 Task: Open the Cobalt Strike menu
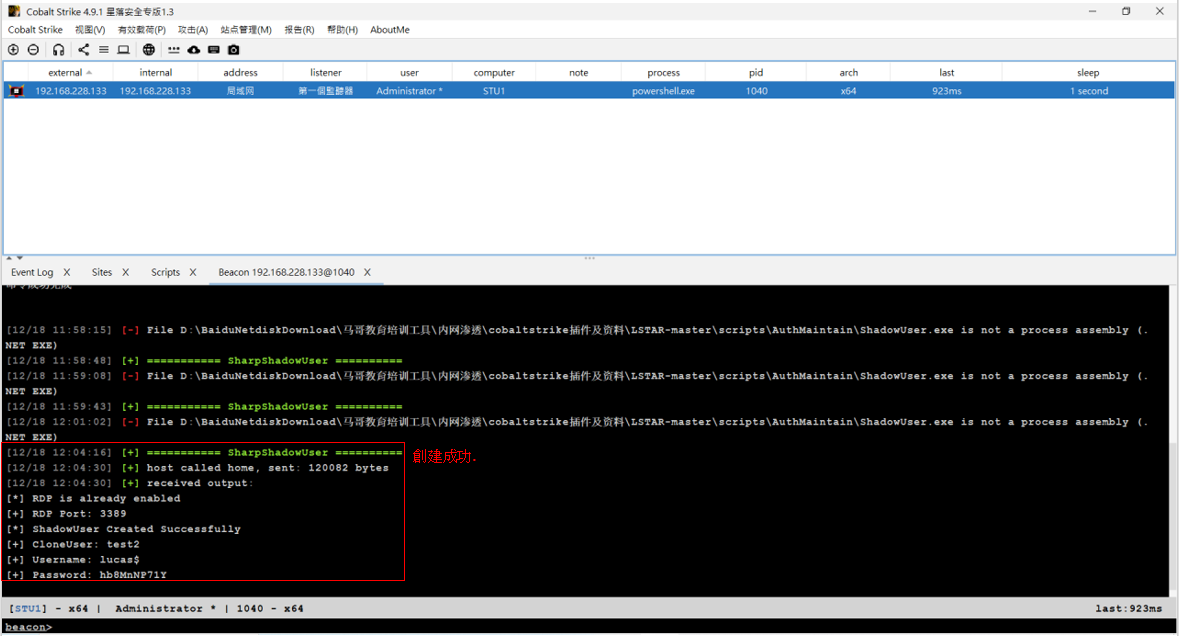pos(35,30)
